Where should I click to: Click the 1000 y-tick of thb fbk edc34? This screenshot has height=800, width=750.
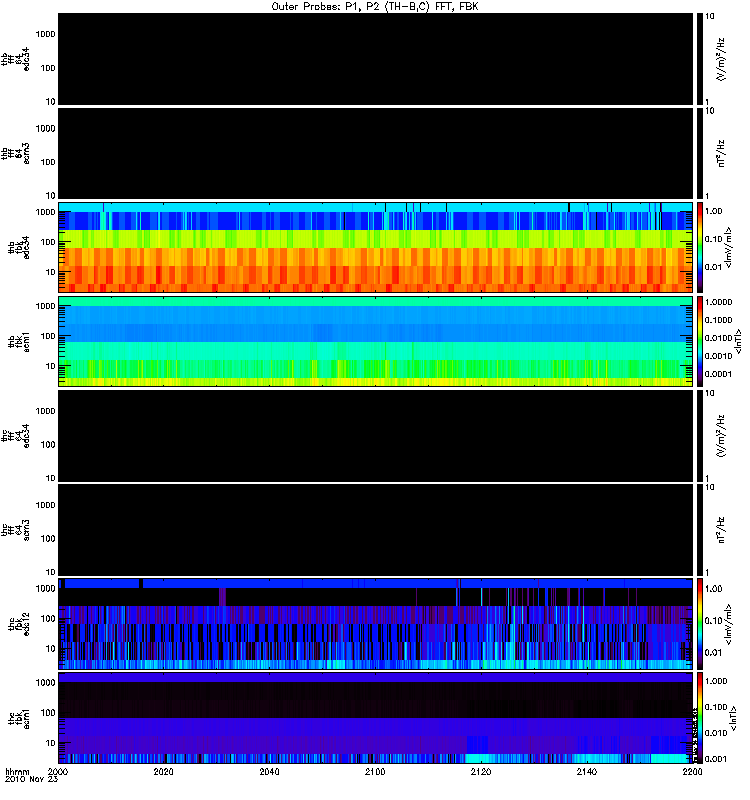coord(45,212)
